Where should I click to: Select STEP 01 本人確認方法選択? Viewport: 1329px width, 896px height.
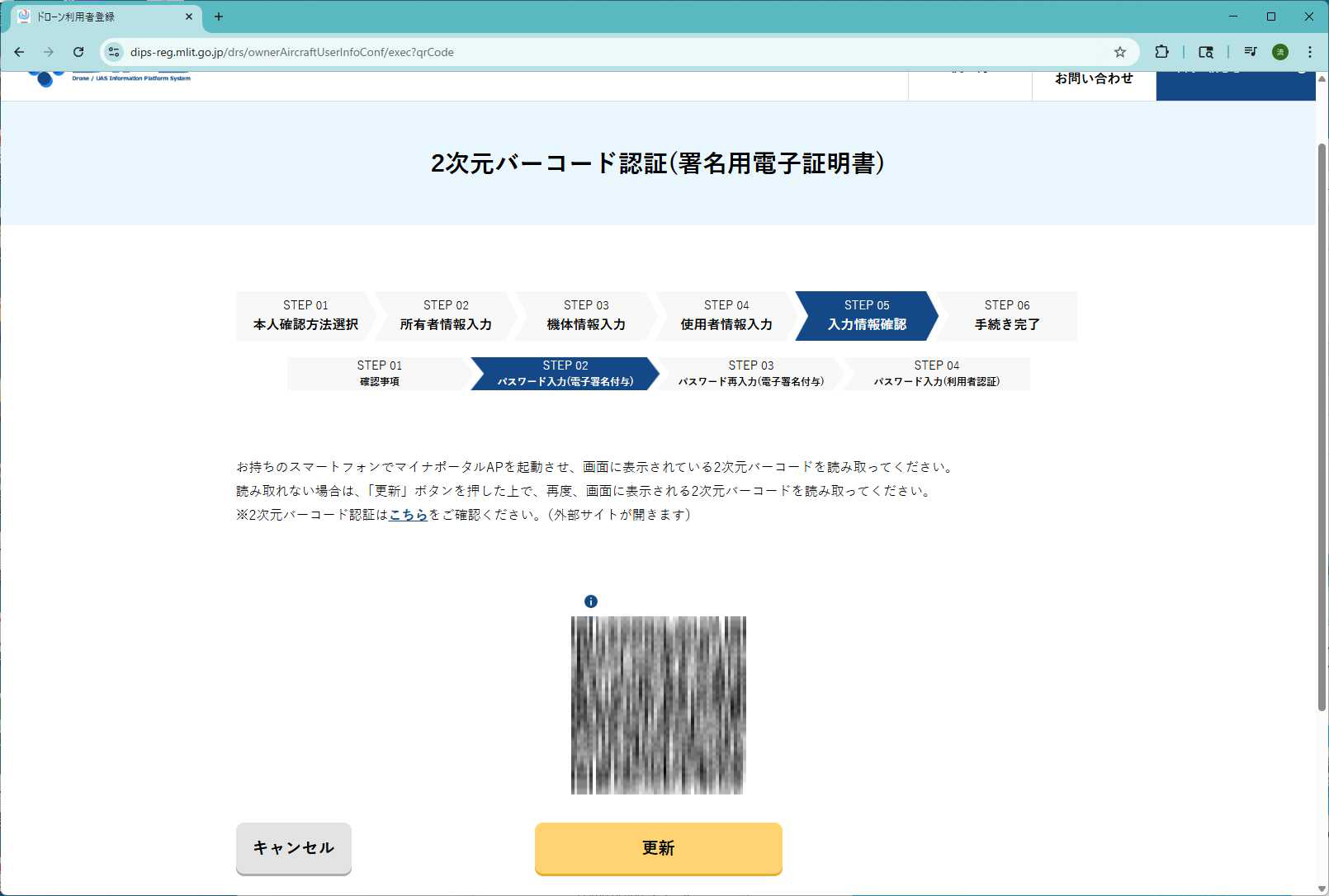point(306,316)
